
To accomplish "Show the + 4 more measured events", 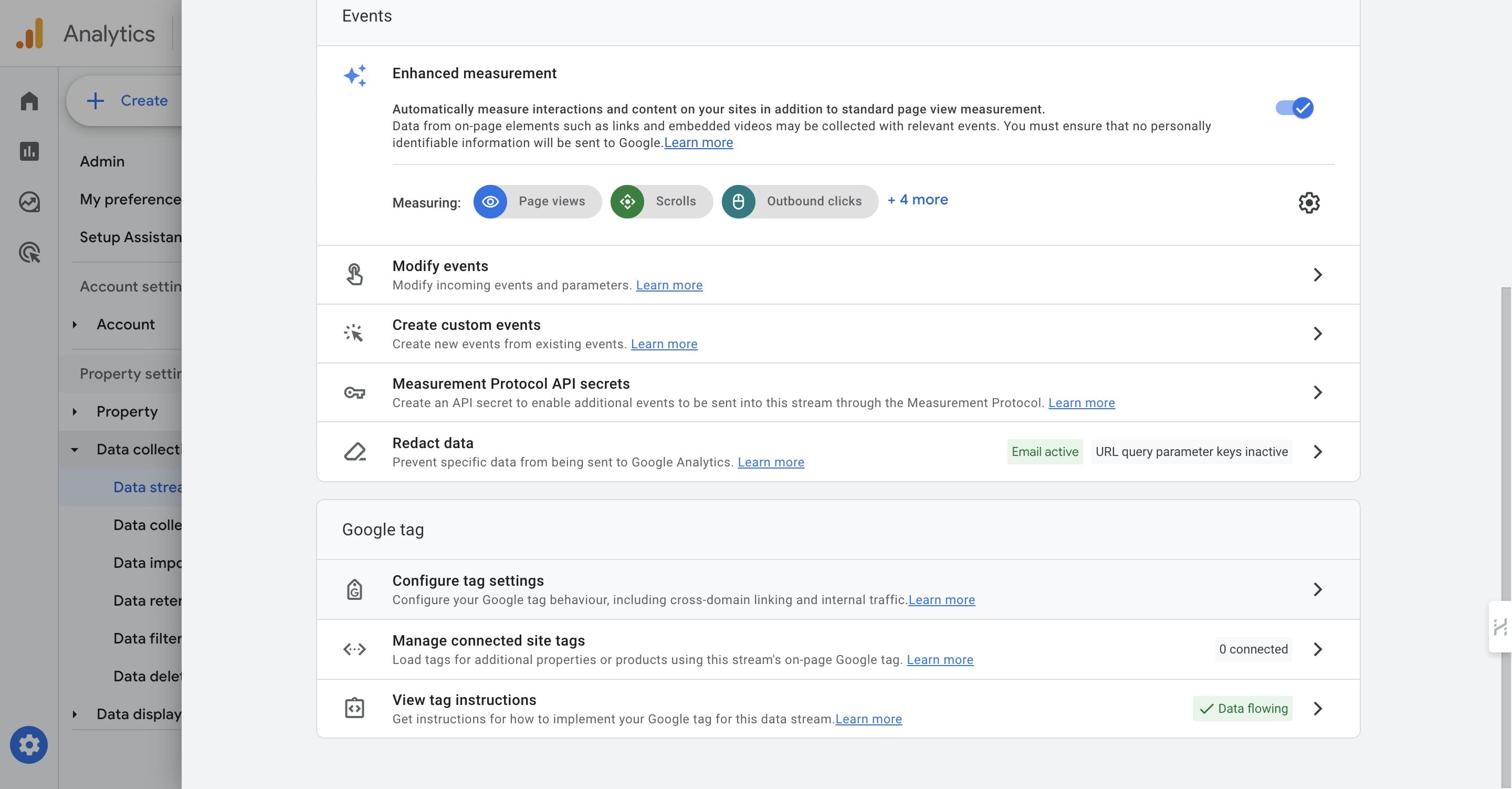I will pyautogui.click(x=917, y=200).
